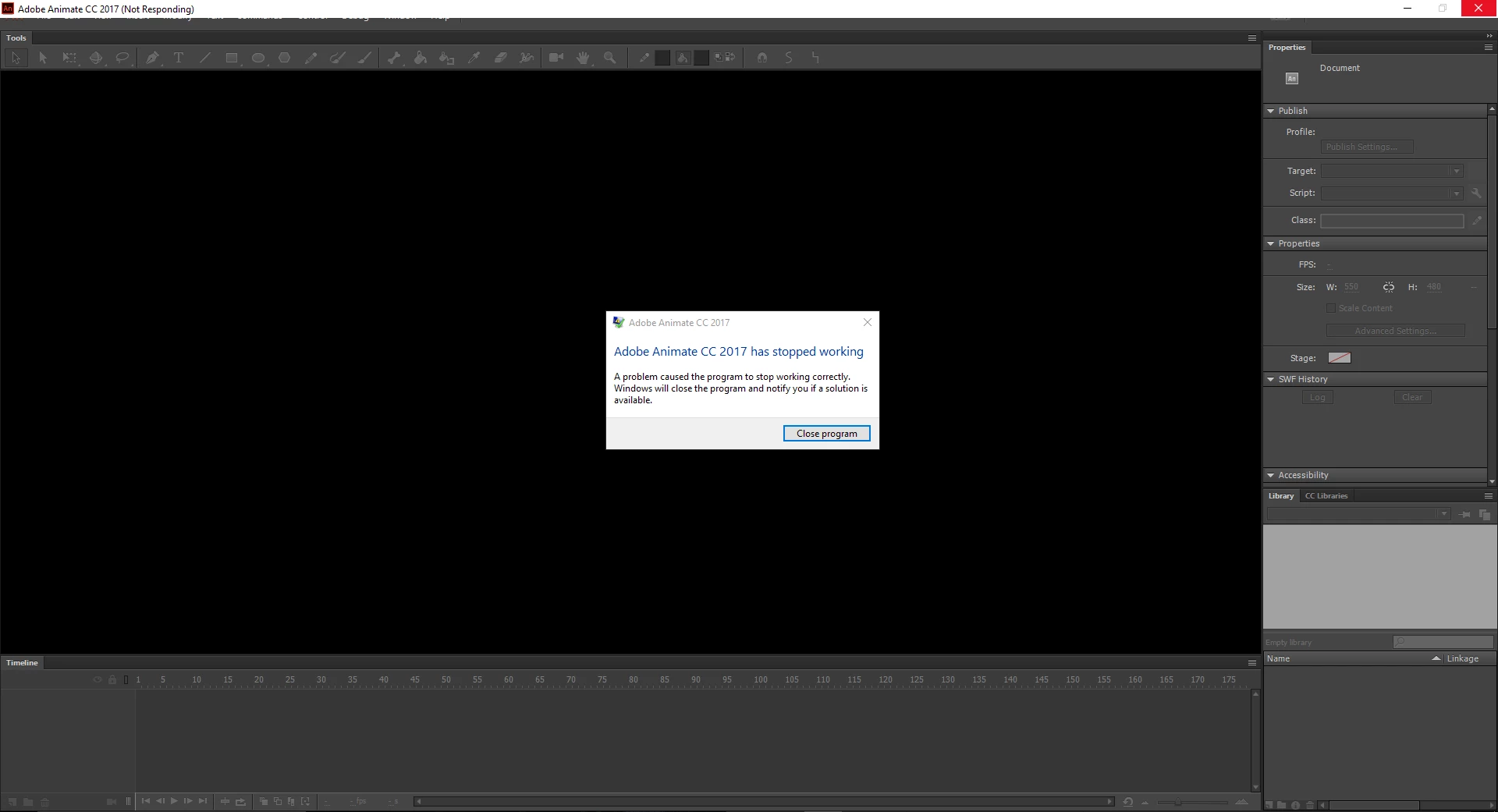Select the Free Transform tool
This screenshot has width=1498, height=812.
(x=69, y=58)
